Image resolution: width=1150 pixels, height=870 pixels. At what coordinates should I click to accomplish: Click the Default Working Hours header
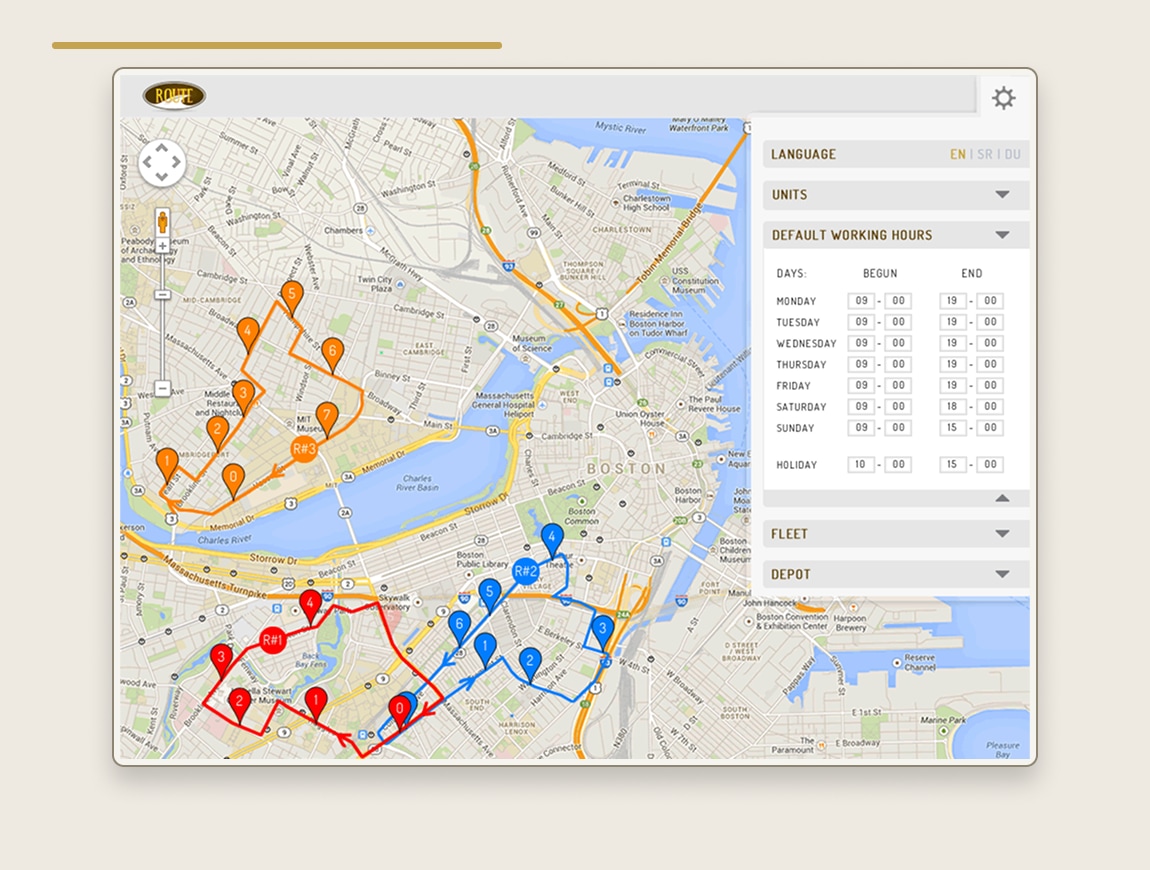pyautogui.click(x=896, y=235)
